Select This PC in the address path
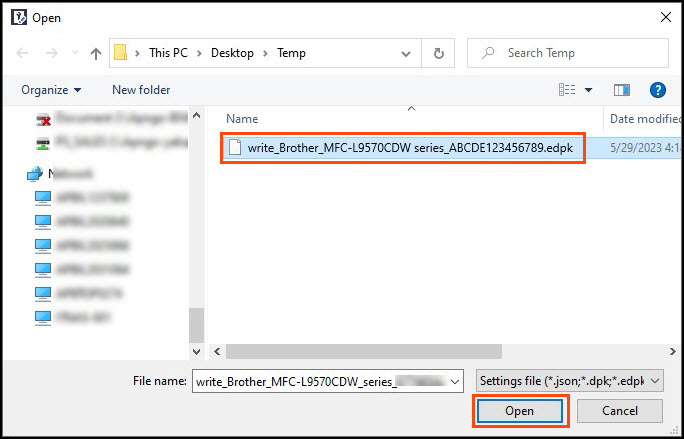The width and height of the screenshot is (684, 439). [x=168, y=53]
